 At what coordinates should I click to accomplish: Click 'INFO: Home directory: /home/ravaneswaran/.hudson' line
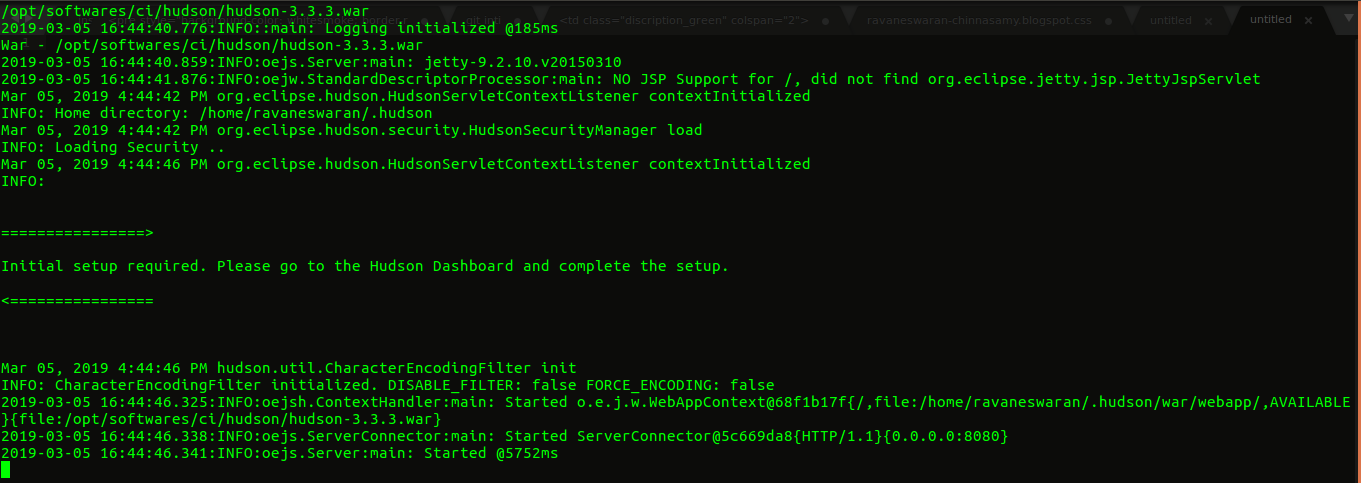pyautogui.click(x=217, y=114)
